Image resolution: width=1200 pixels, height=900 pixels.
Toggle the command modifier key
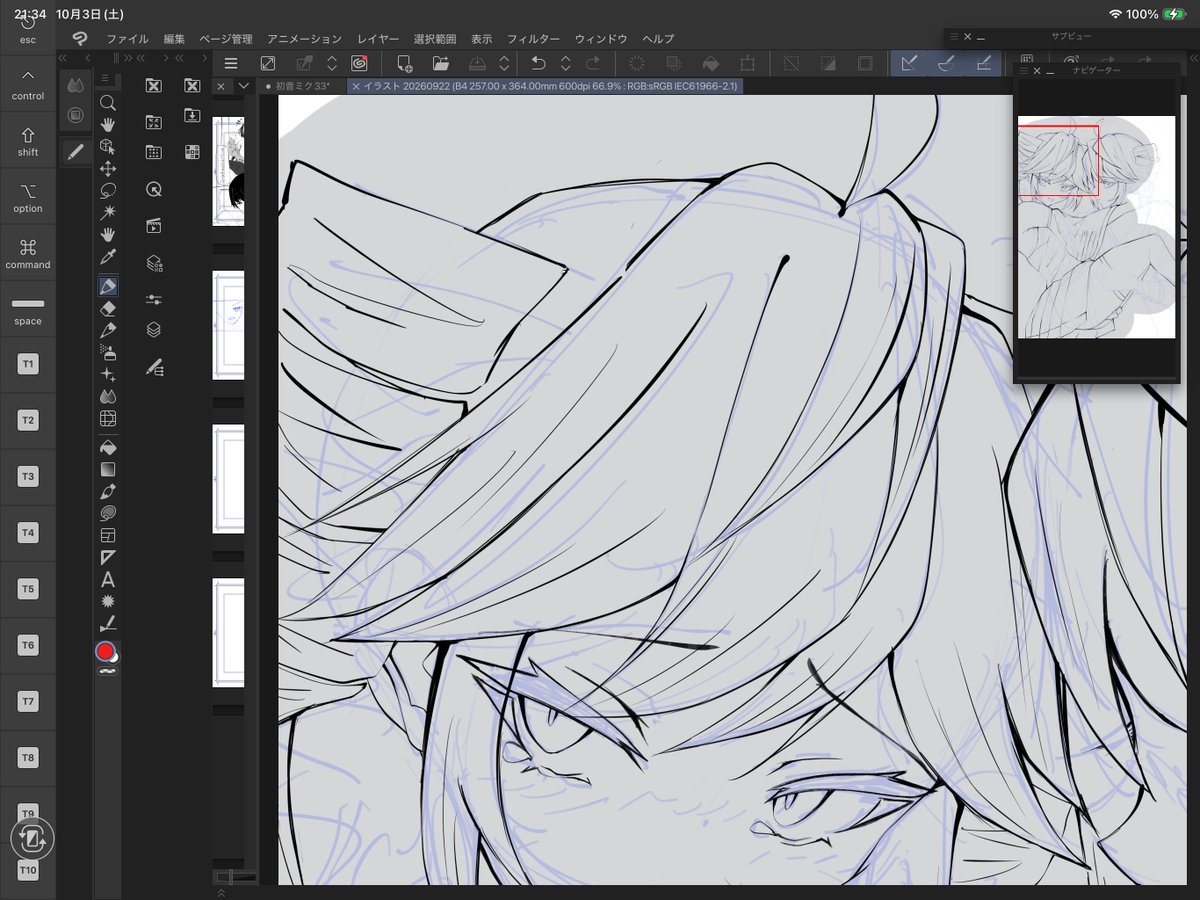coord(28,254)
